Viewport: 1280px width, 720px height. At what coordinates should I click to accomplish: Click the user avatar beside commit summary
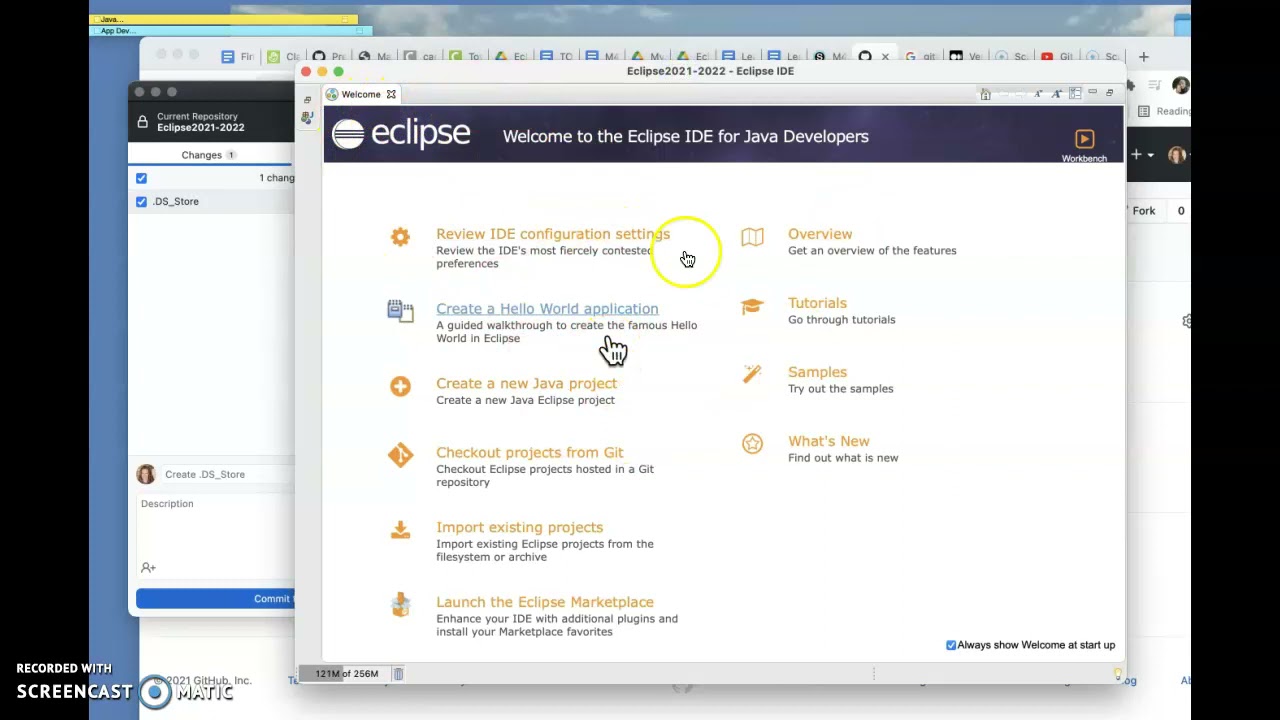point(146,474)
